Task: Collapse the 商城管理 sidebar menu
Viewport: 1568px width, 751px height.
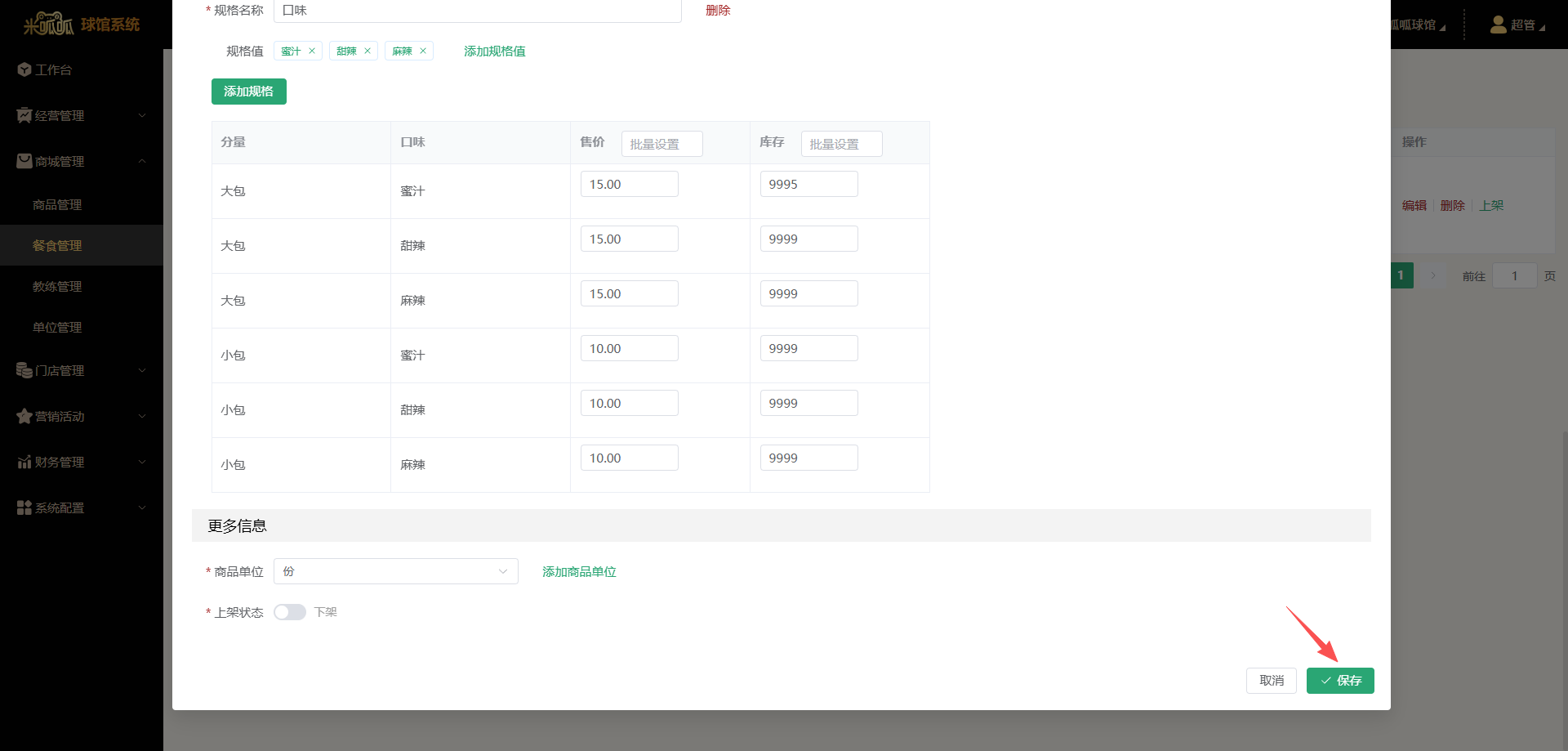Action: tap(82, 162)
